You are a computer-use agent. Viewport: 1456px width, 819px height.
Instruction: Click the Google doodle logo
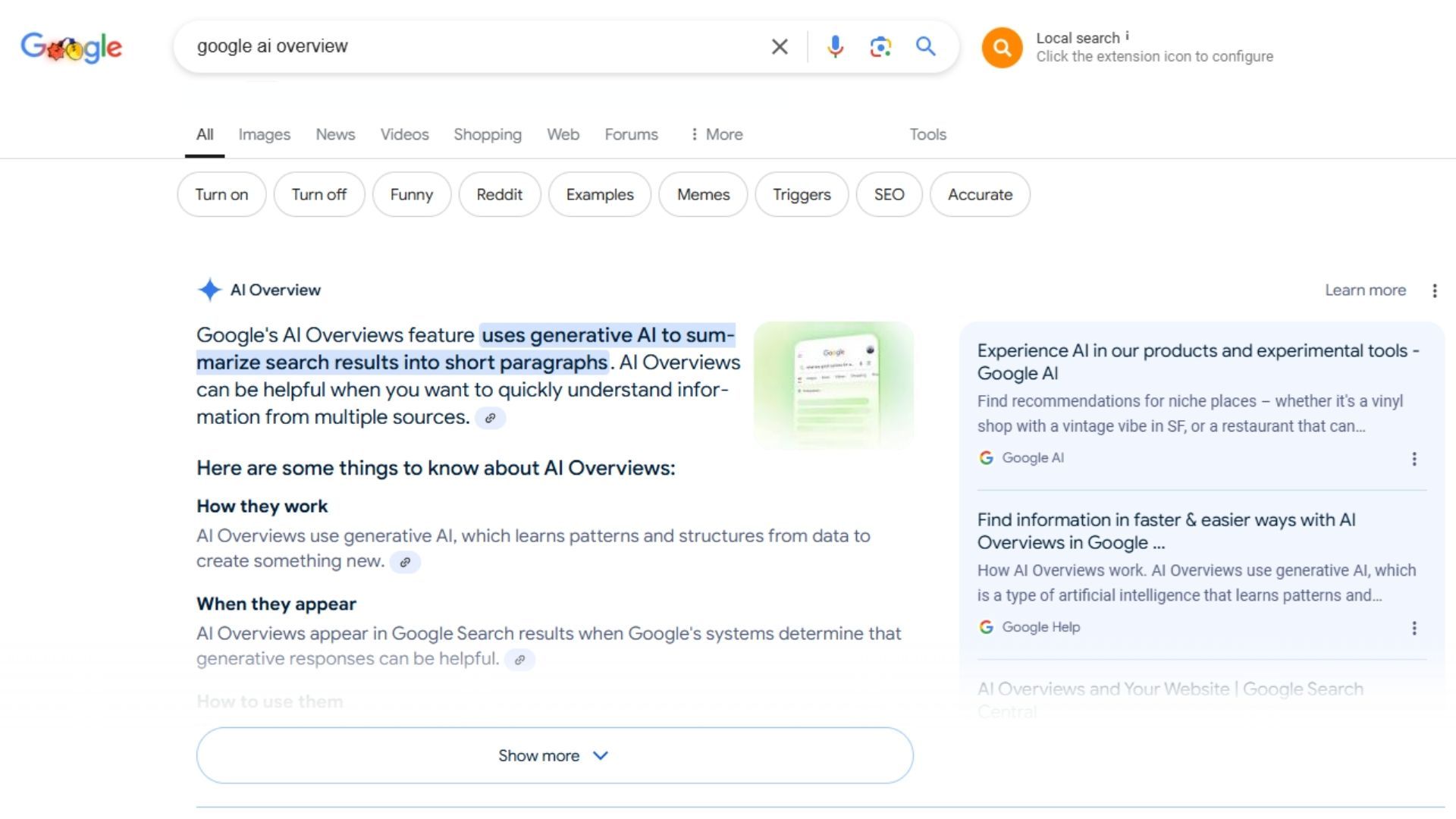point(72,47)
